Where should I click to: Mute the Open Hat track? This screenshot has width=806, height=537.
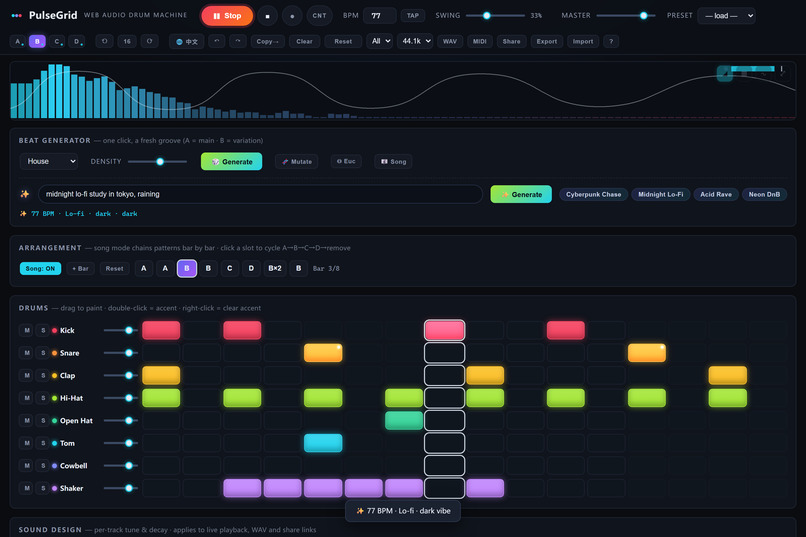(x=27, y=420)
